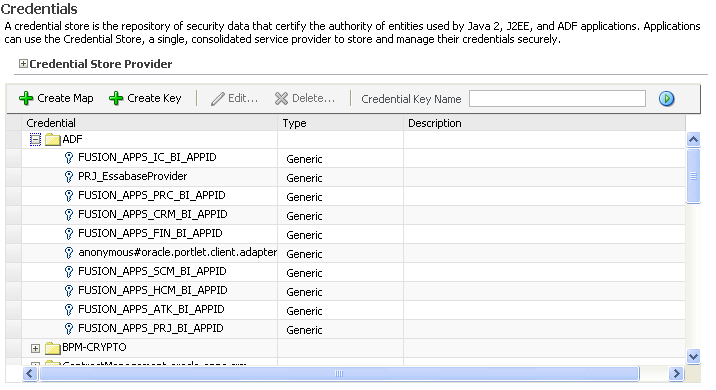Run credential key search with green arrow
Image resolution: width=716 pixels, height=390 pixels.
[x=666, y=99]
